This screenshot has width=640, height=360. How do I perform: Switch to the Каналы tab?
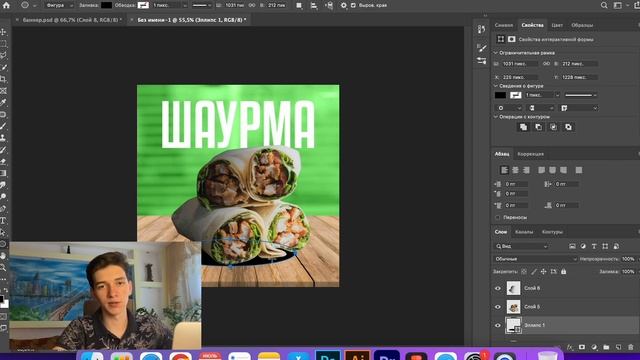click(524, 232)
